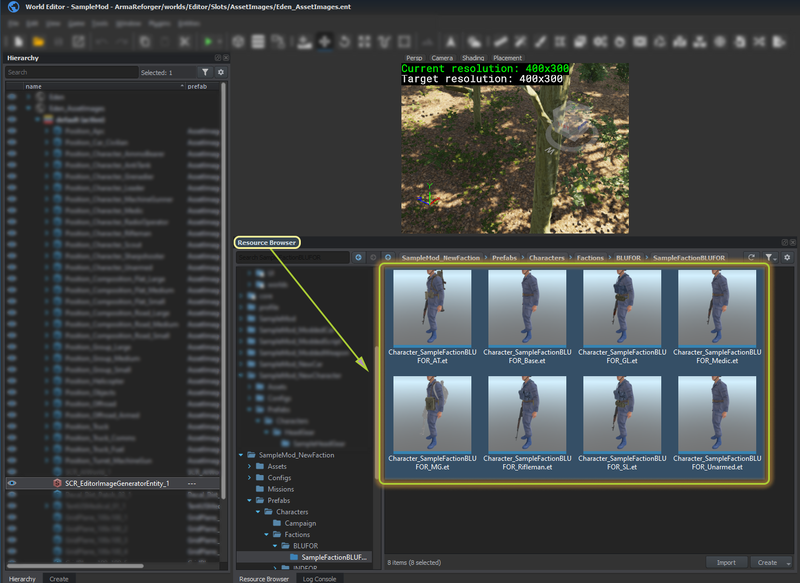Go to the Prefabs breadcrumb
Screen dimensions: 800x583
pyautogui.click(x=504, y=258)
